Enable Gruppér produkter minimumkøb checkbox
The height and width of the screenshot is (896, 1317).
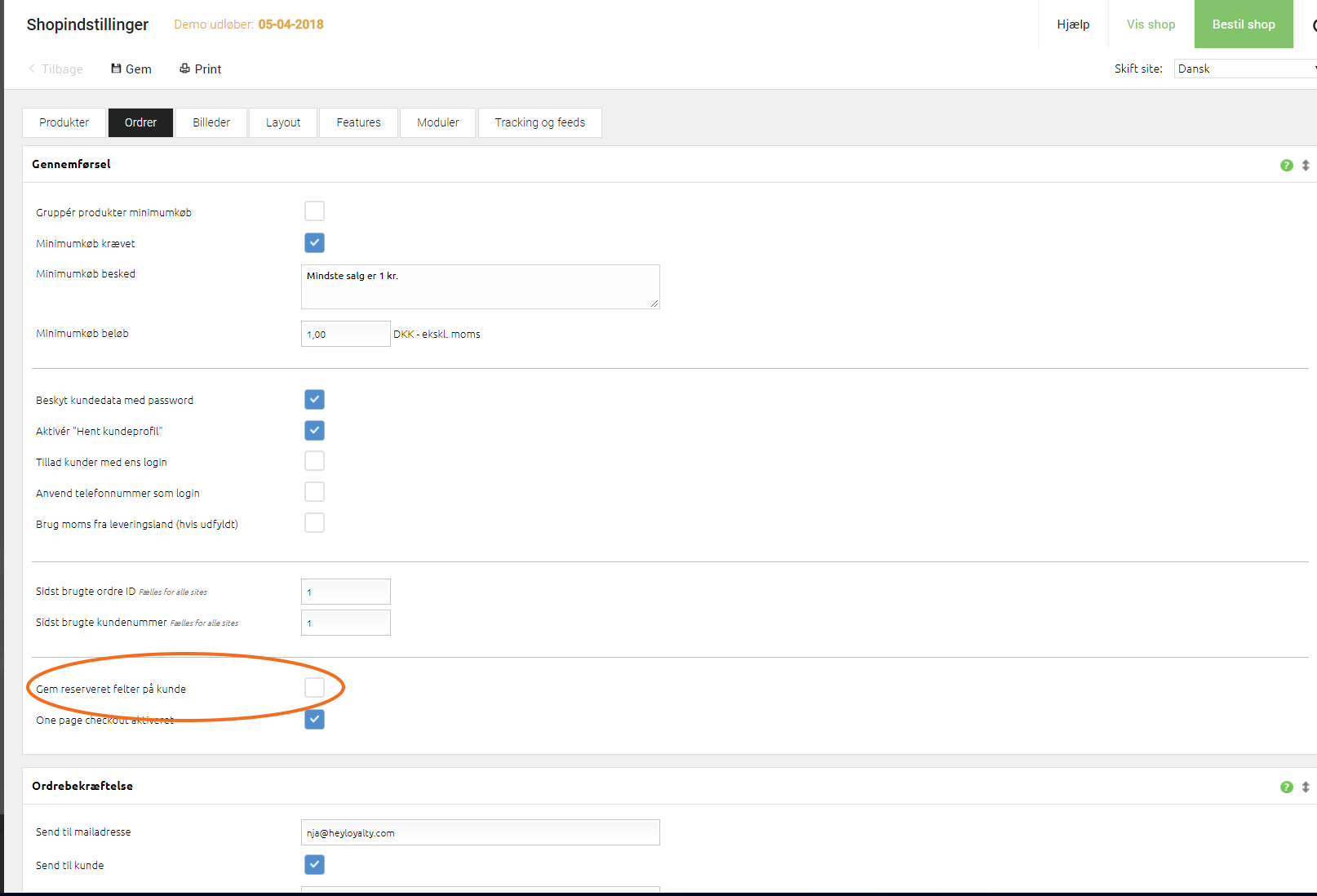pos(314,211)
